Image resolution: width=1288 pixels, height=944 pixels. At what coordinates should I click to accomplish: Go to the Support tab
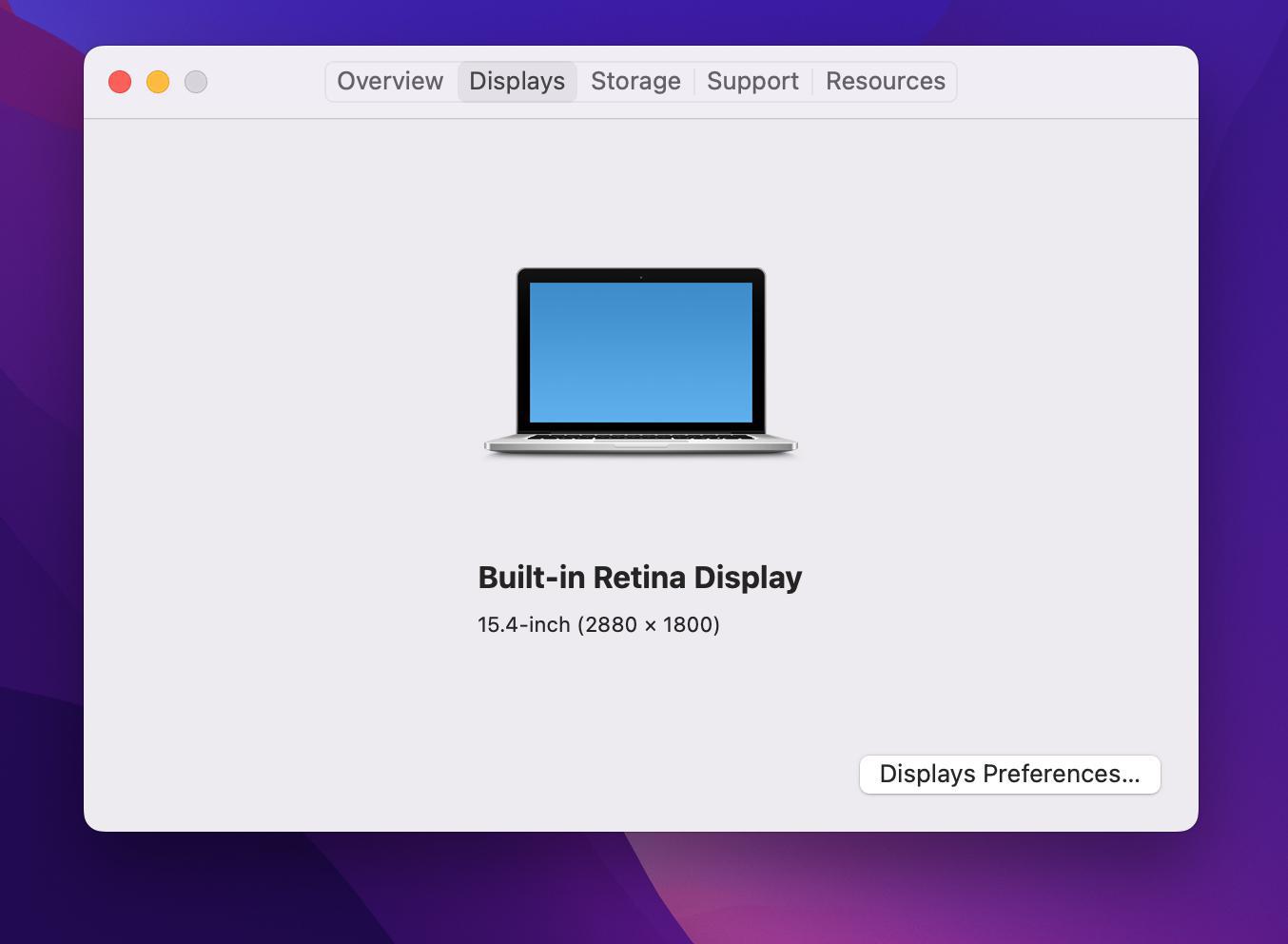coord(752,82)
